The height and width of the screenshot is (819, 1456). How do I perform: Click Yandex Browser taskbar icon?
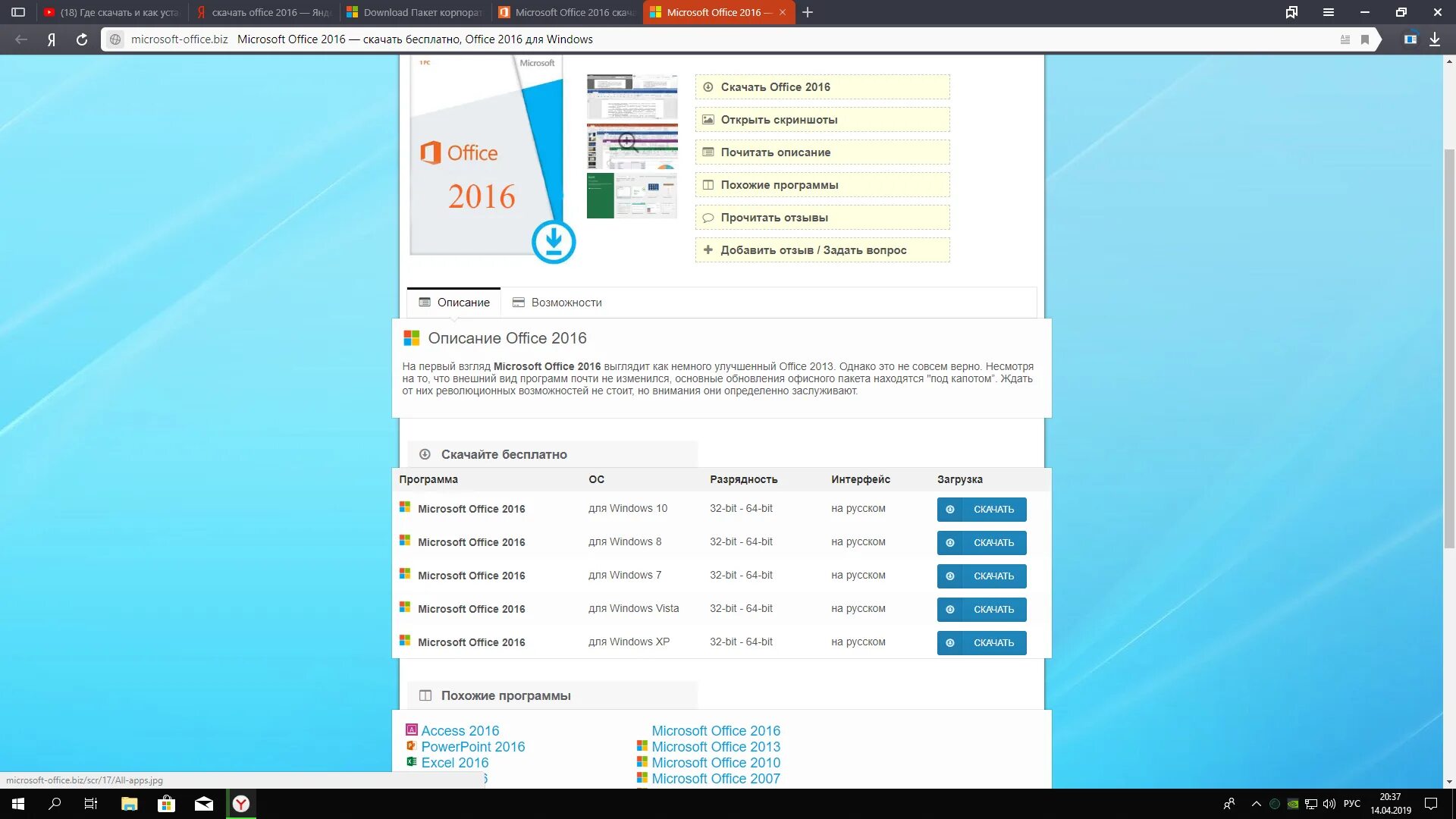(241, 804)
